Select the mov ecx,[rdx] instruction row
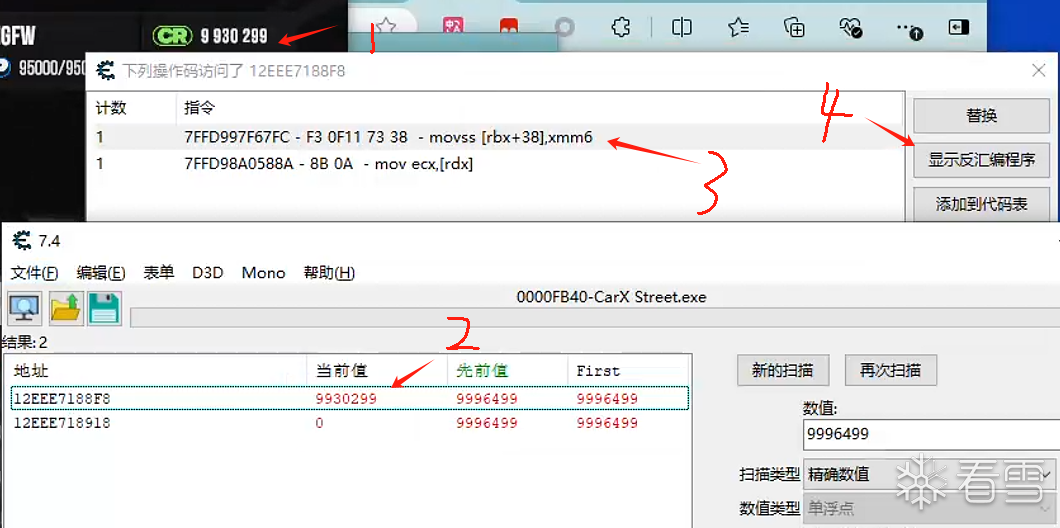Screen dimensions: 1060x528 [496, 164]
